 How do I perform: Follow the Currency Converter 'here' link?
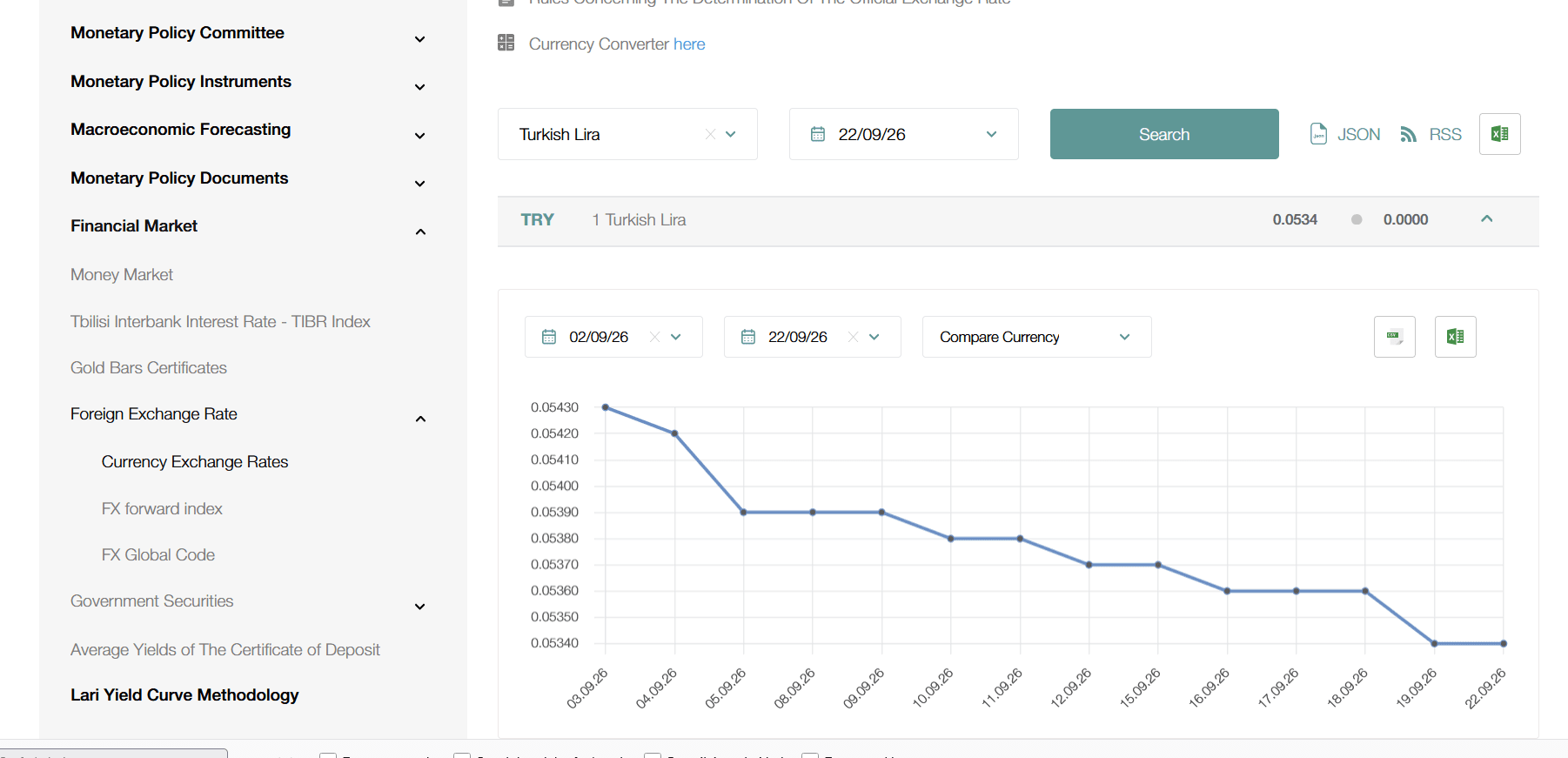click(689, 44)
